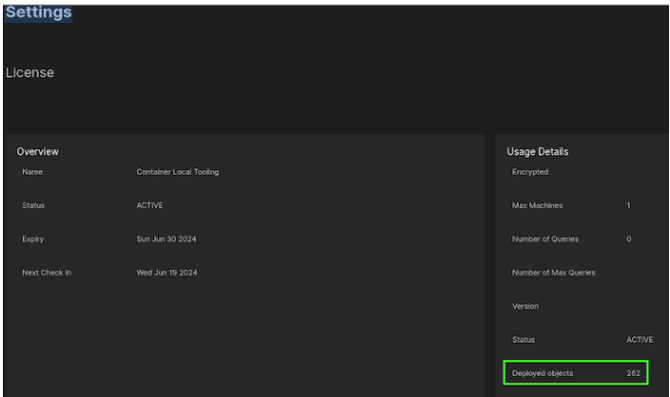
Task: Click the Settings page heading
Action: [x=38, y=12]
